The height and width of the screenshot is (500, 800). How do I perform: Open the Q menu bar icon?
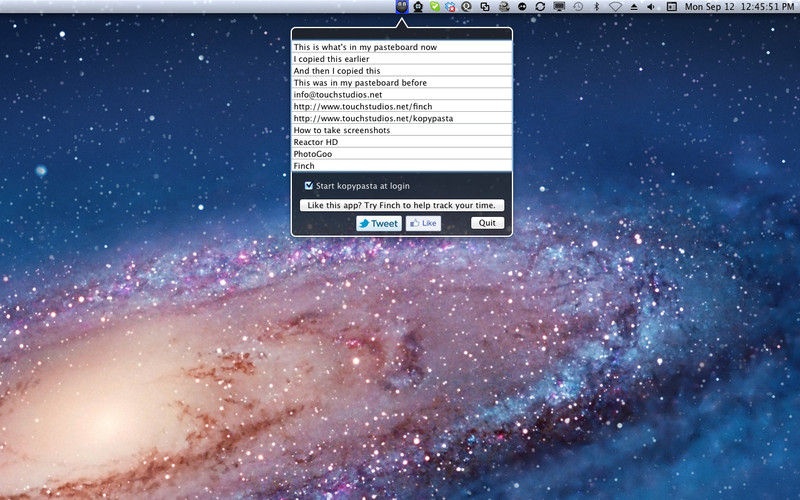[x=466, y=7]
